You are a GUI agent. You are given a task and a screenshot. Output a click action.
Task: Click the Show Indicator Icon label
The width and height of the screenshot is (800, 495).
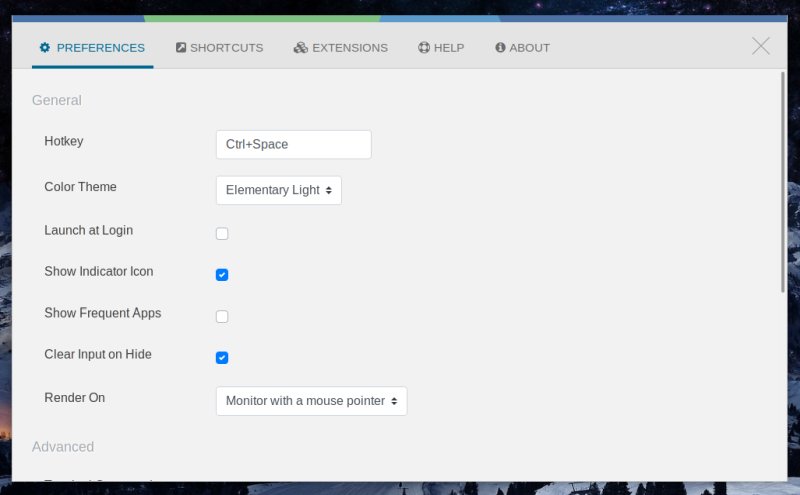pyautogui.click(x=98, y=271)
